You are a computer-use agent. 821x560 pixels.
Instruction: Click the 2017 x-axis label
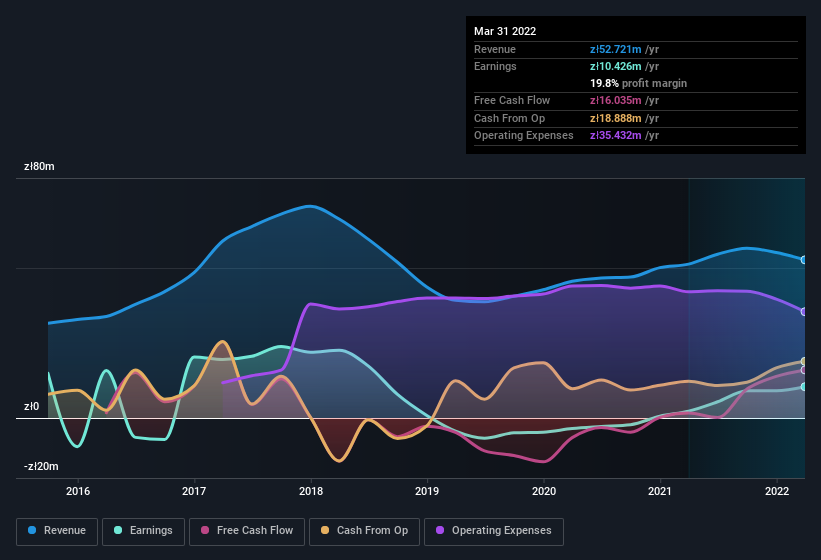(x=194, y=491)
